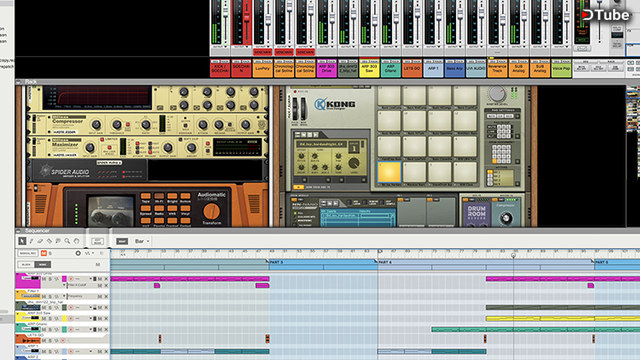Collapse the LETS GO track

coord(17,336)
